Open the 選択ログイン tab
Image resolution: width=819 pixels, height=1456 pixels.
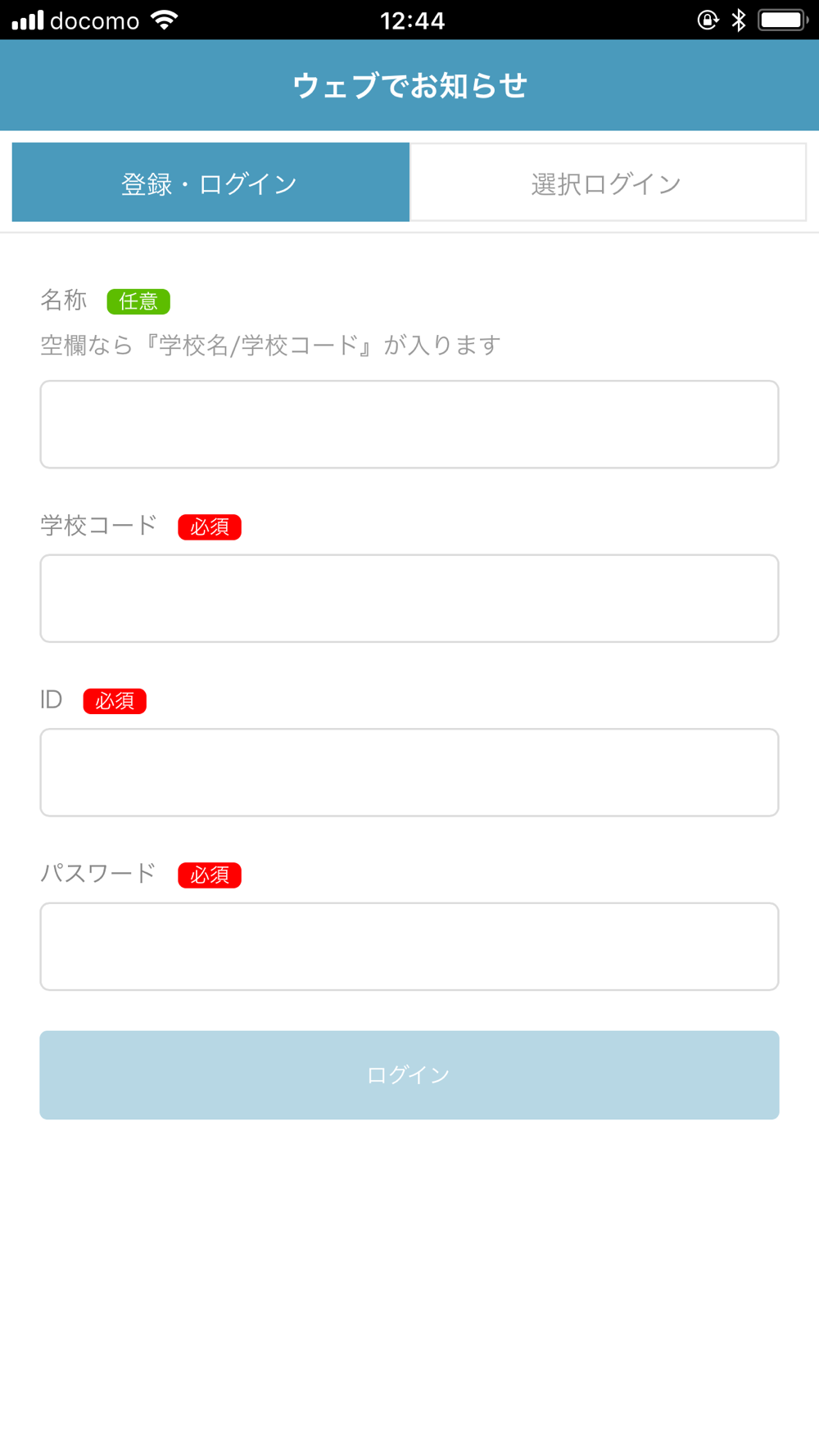(607, 183)
